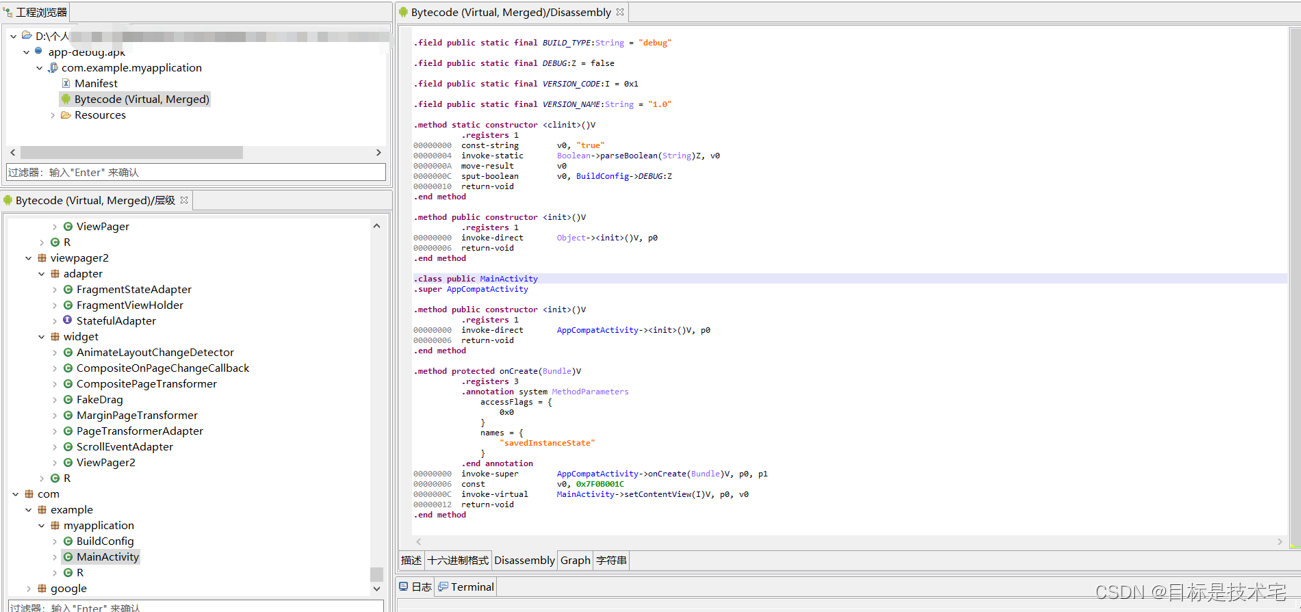Click the Manifest file icon

(66, 84)
